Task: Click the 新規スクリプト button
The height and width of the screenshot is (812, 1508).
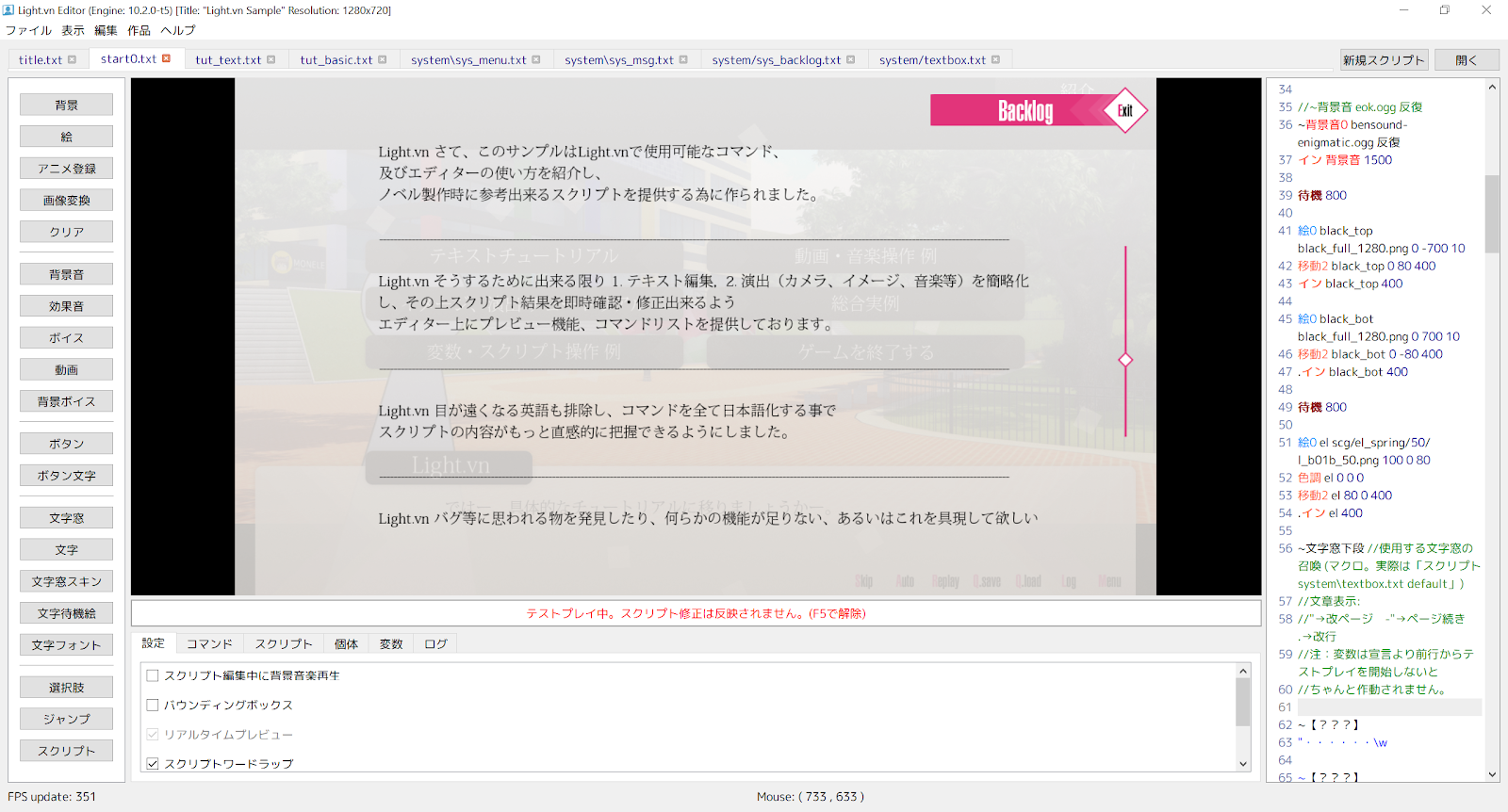Action: point(1384,60)
